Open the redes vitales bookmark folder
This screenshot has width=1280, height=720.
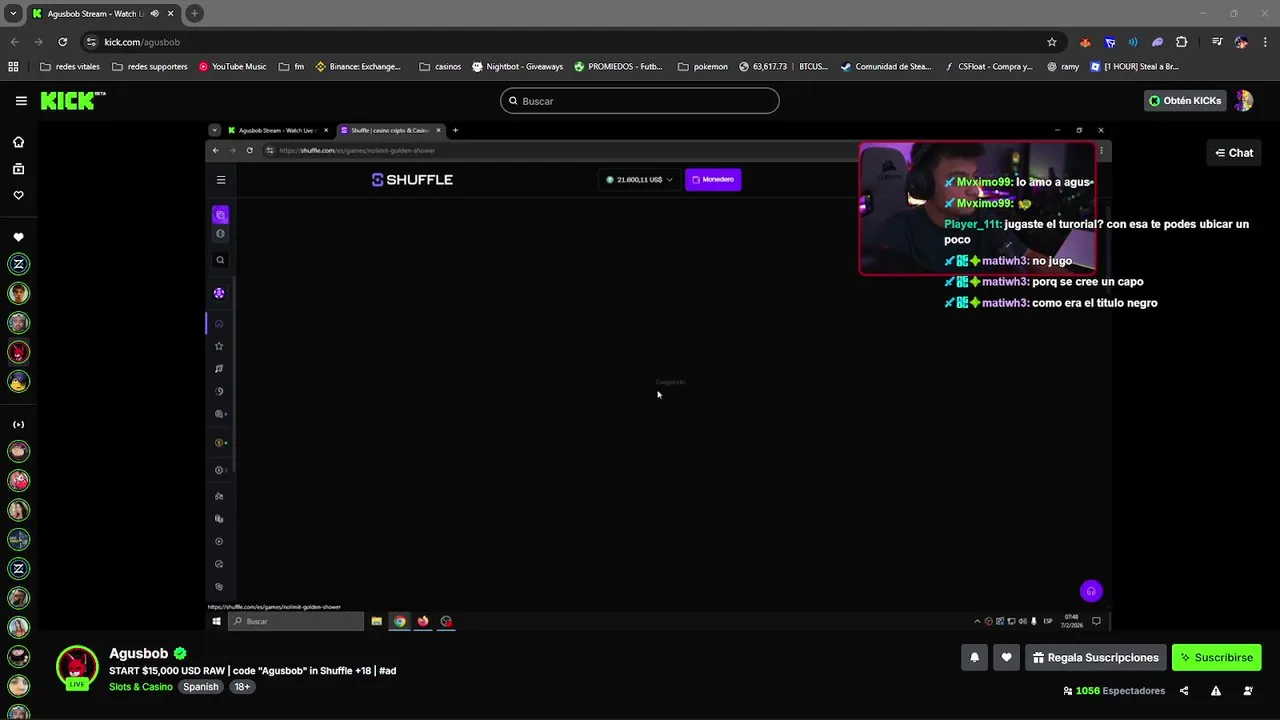(x=70, y=67)
